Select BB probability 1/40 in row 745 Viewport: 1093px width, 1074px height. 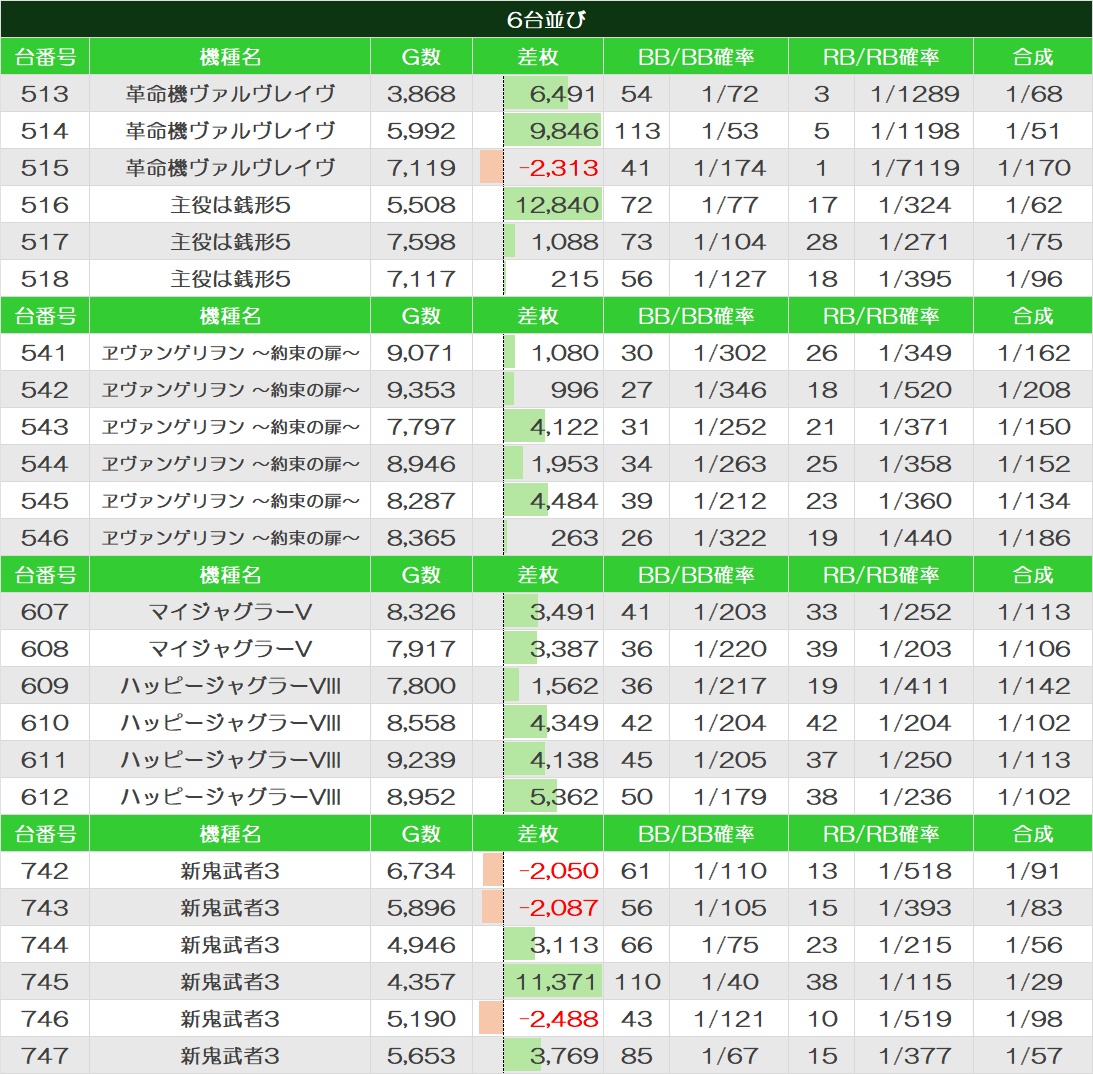point(729,981)
